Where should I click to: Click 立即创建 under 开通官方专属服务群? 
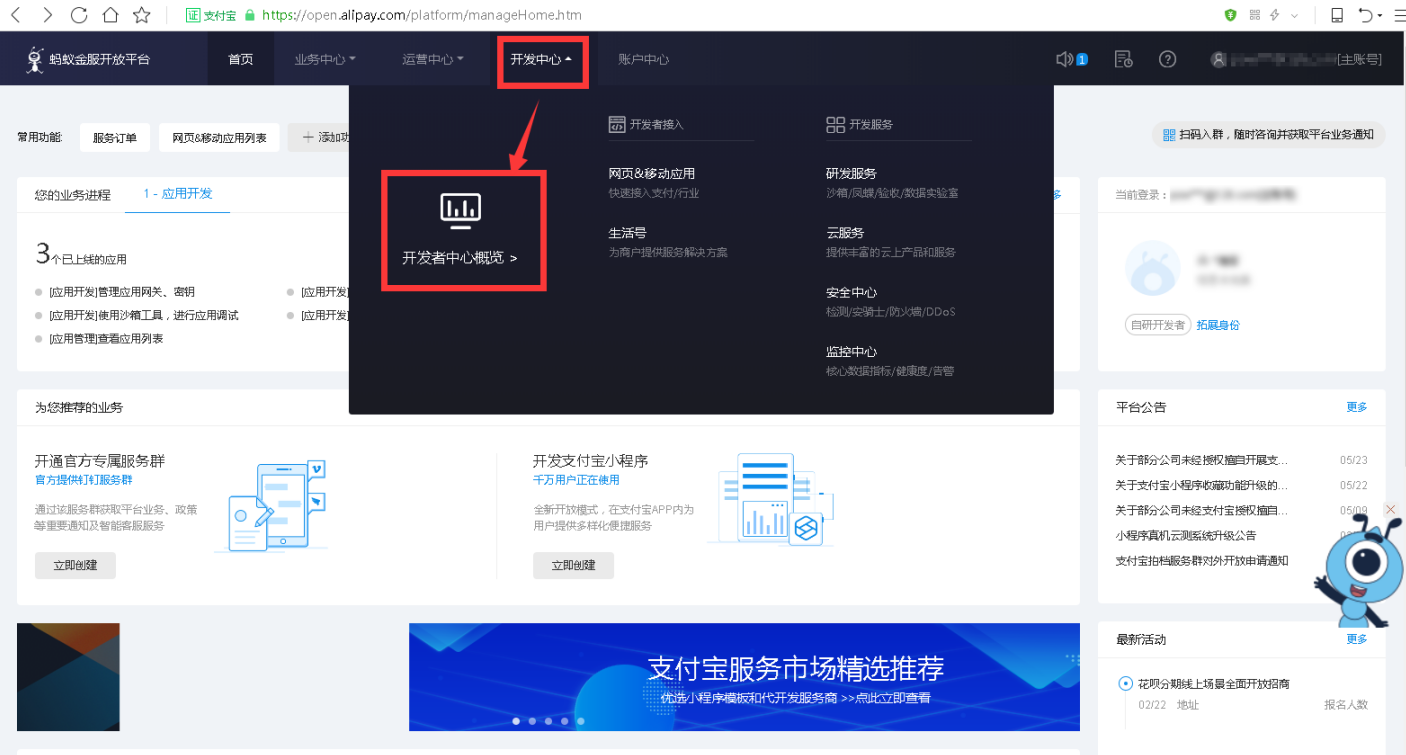tap(75, 565)
